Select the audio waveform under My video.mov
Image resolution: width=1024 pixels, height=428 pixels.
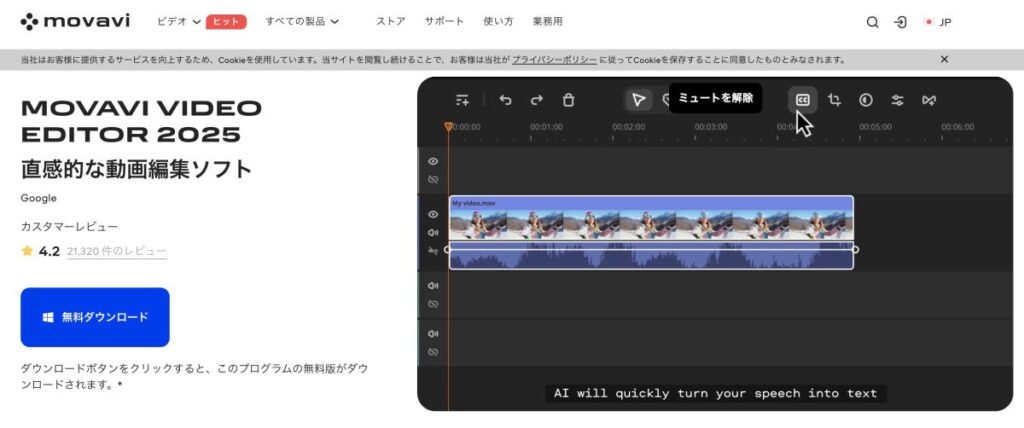pyautogui.click(x=651, y=255)
